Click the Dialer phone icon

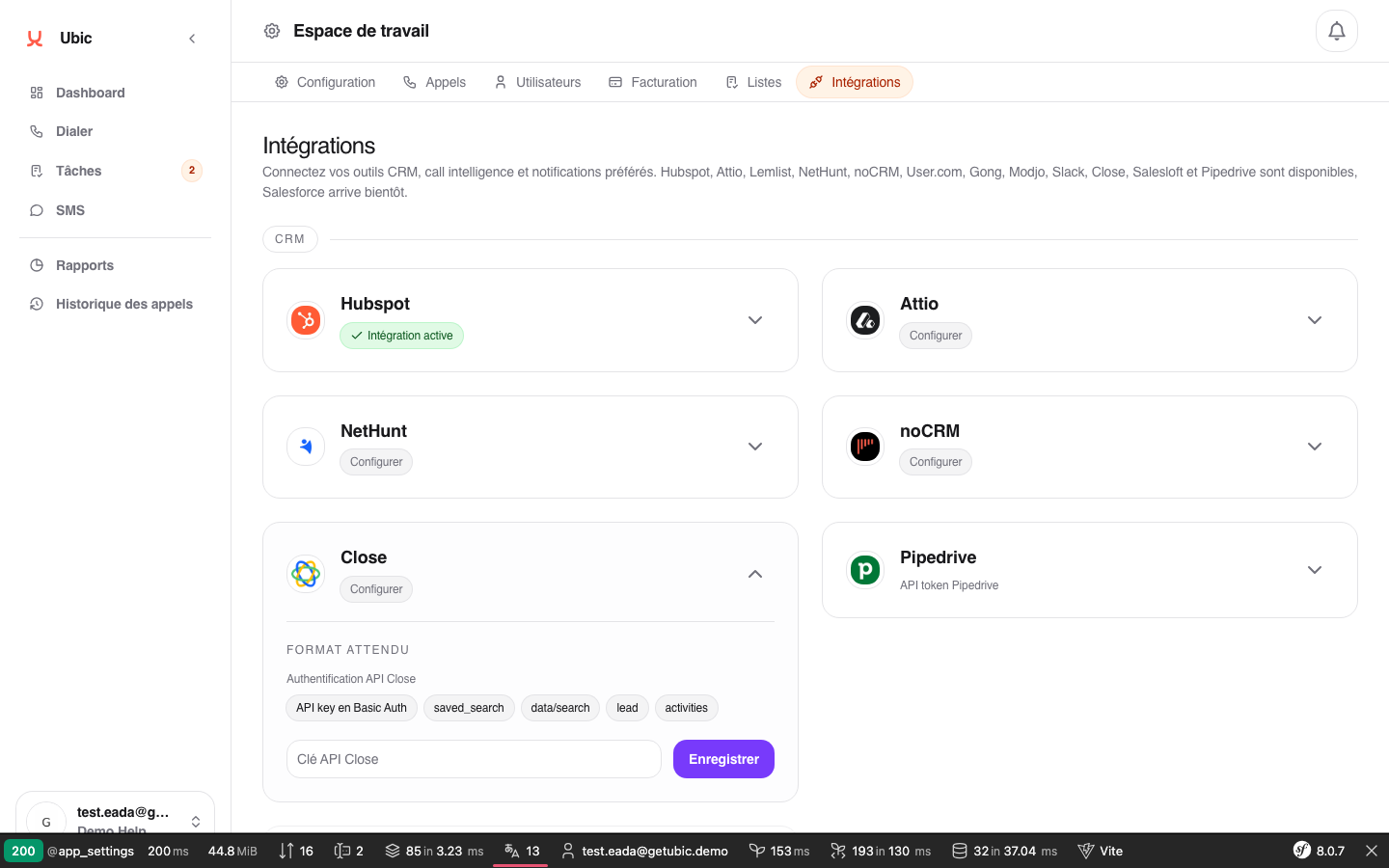[37, 131]
